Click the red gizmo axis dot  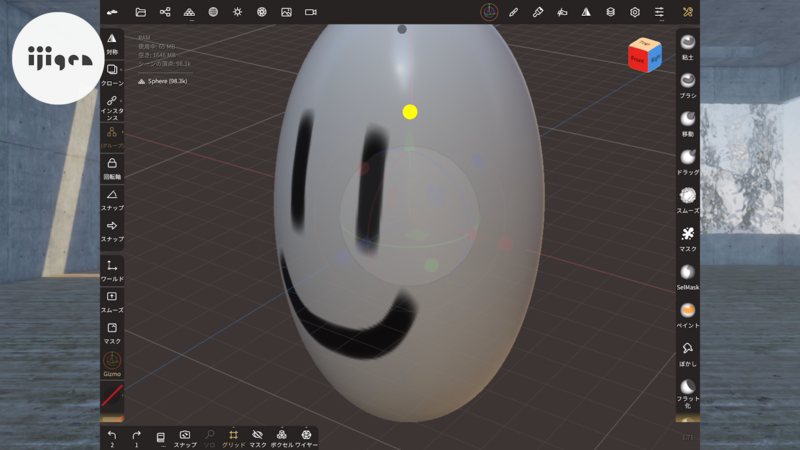pos(505,243)
